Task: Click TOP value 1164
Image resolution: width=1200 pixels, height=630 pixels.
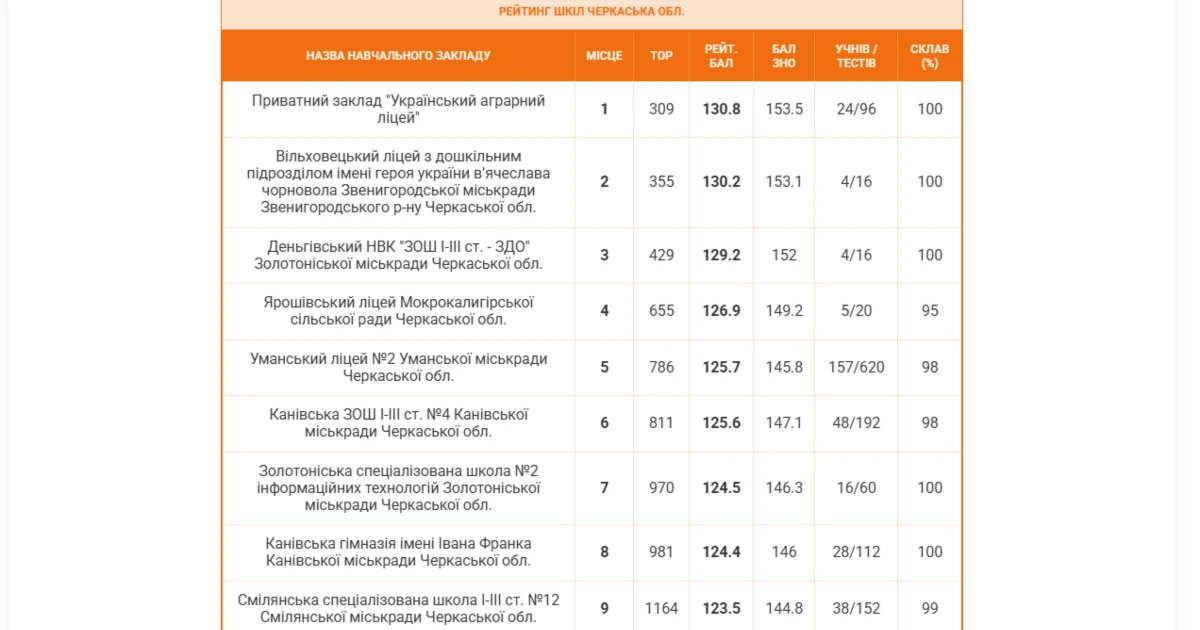Action: [x=661, y=608]
